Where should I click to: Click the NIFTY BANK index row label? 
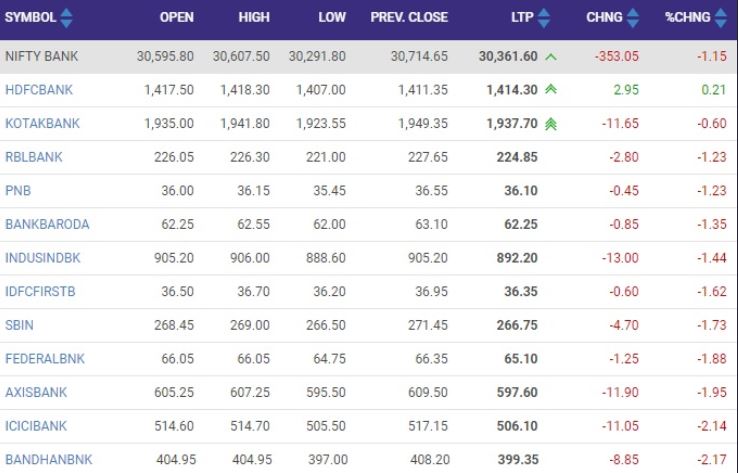[x=40, y=56]
